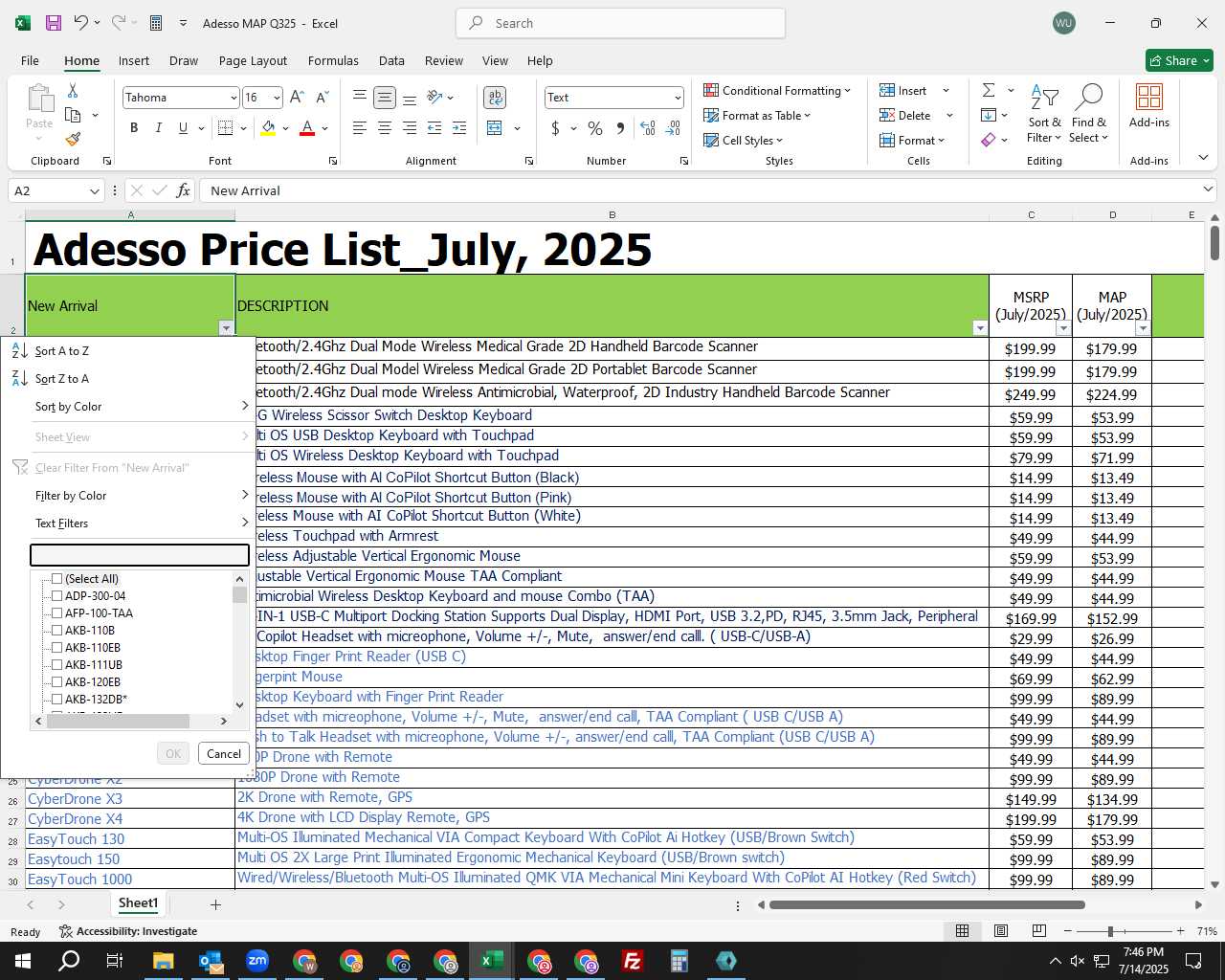The image size is (1225, 980).
Task: Toggle Italic formatting
Action: [x=158, y=127]
